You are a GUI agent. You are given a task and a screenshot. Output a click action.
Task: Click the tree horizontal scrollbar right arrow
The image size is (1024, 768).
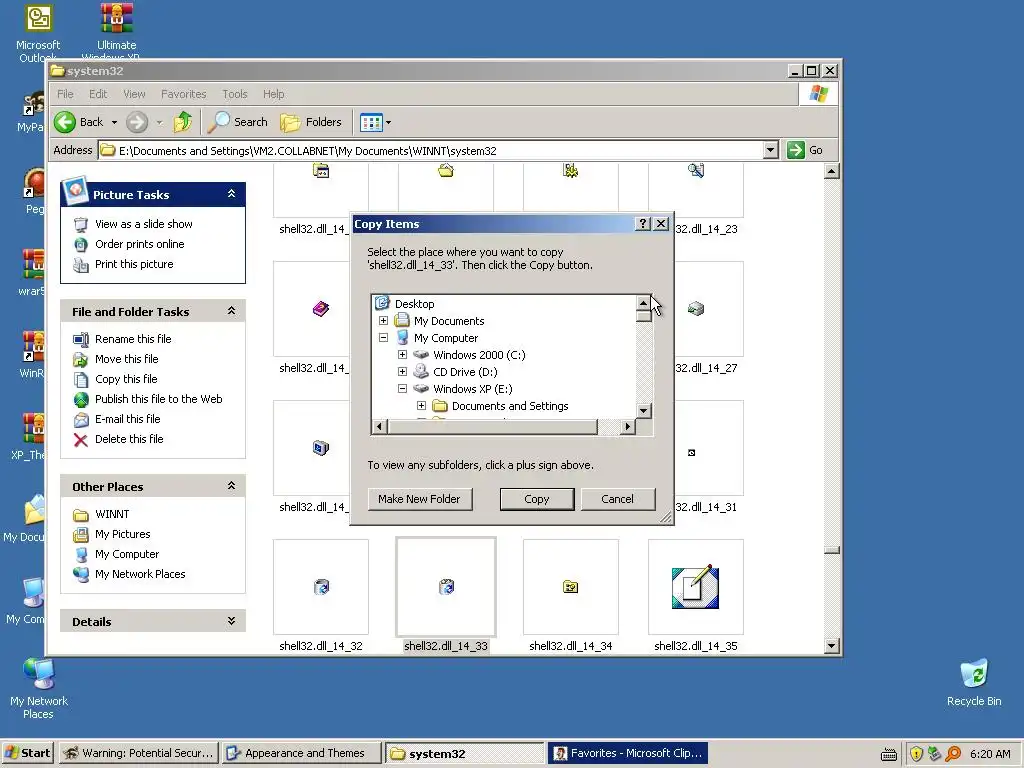(x=627, y=426)
